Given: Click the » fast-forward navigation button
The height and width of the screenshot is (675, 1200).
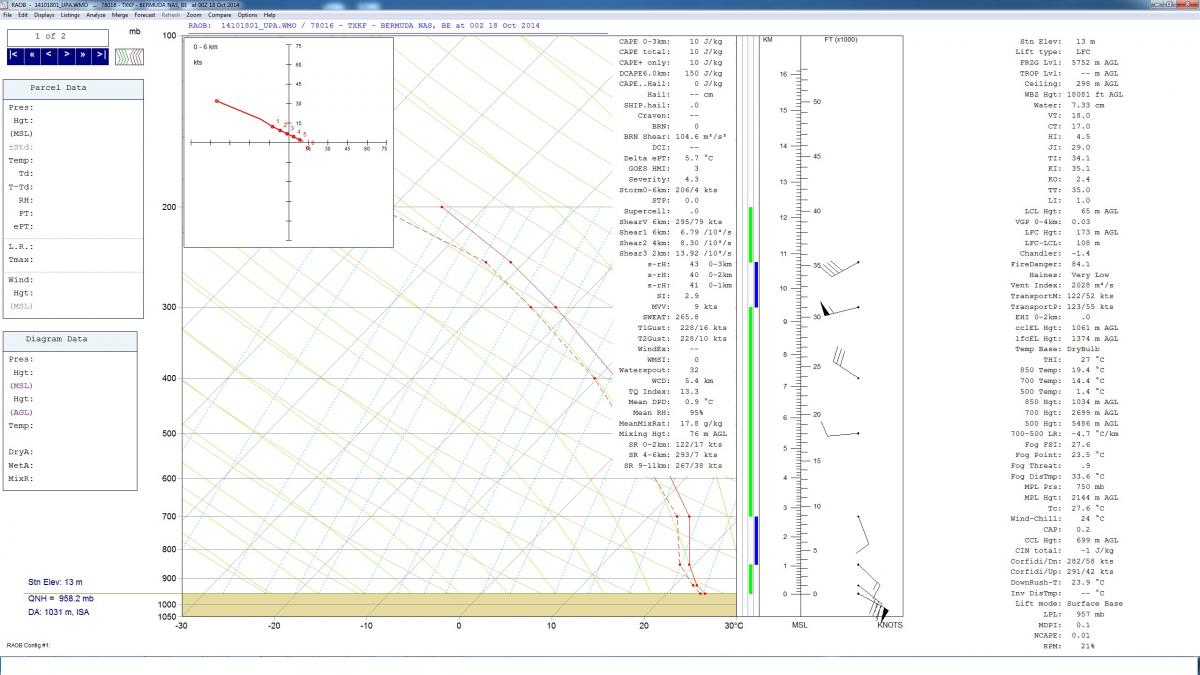Looking at the screenshot, I should coord(84,55).
